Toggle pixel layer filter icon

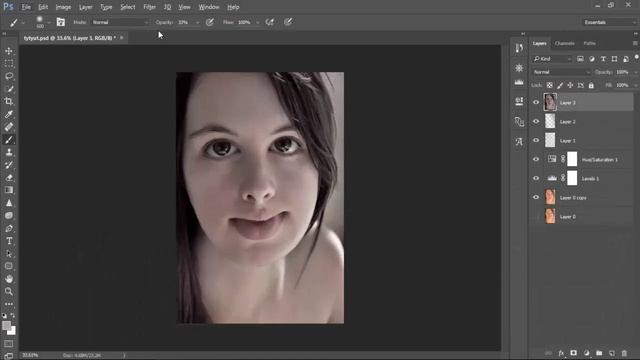580,59
